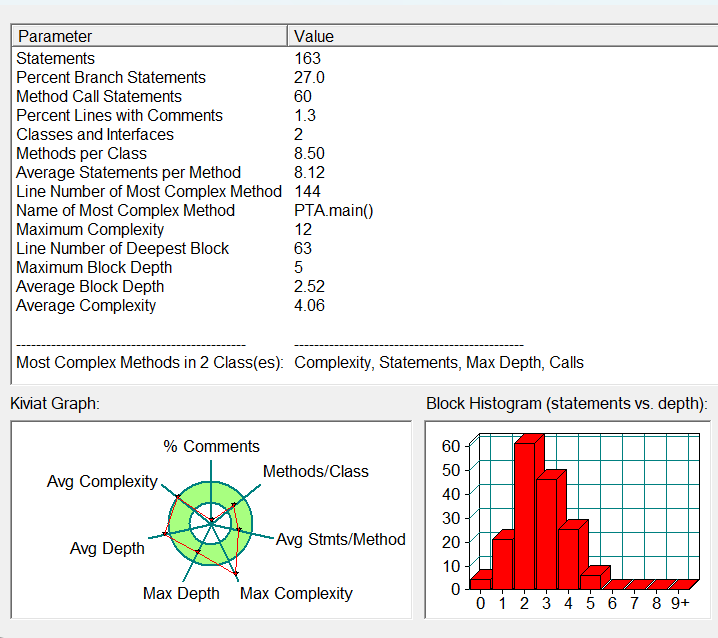Select the Line Number of Deepest Block row
The height and width of the screenshot is (638, 718).
pyautogui.click(x=122, y=249)
